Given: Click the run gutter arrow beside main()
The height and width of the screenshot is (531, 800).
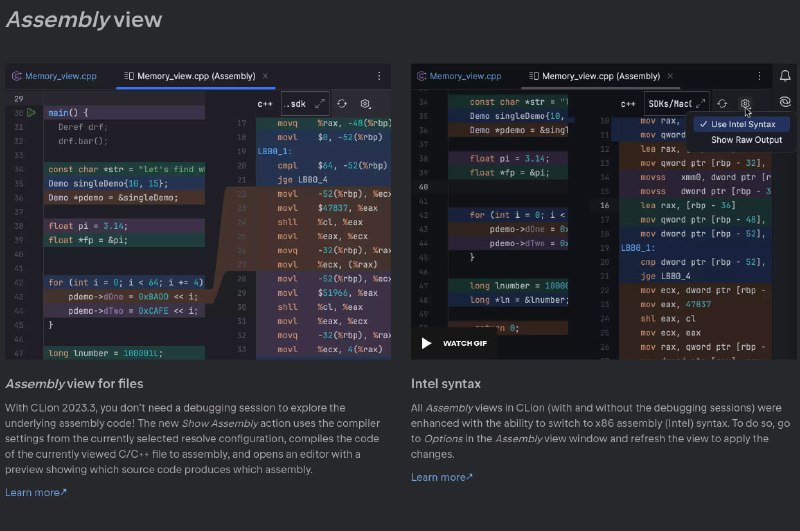Looking at the screenshot, I should click(x=32, y=112).
